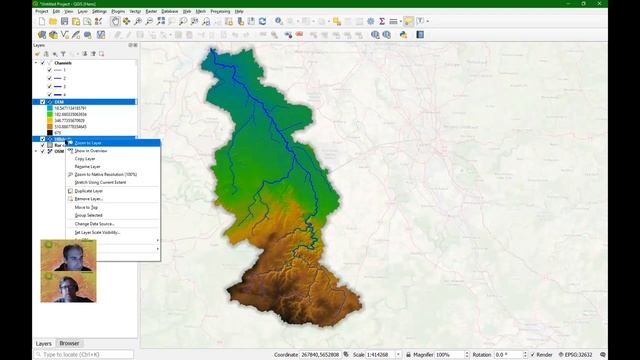Click the Filter Legend funnel icon in Layers panel

[63, 54]
